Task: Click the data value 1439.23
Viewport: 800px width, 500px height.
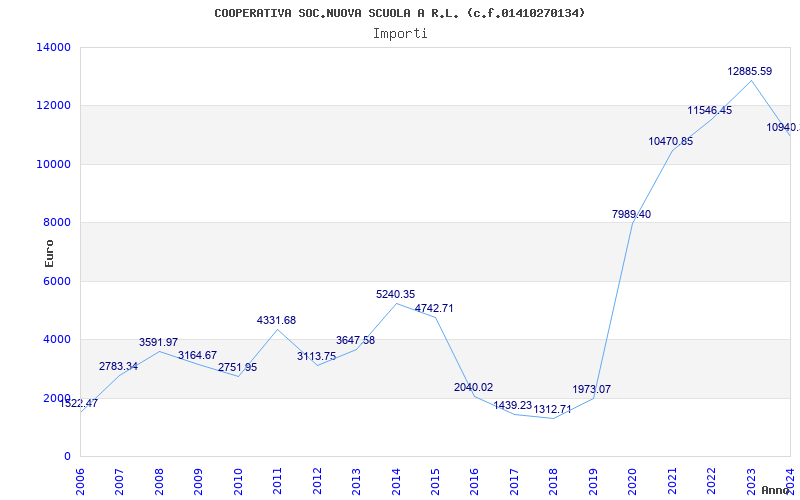Action: (513, 405)
